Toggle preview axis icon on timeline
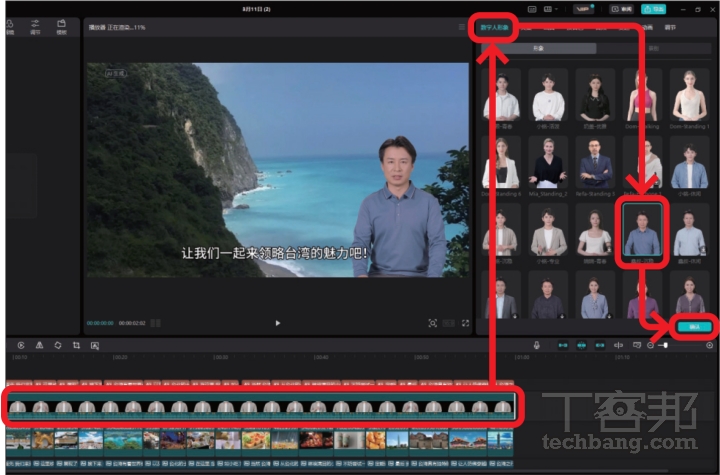This screenshot has width=720, height=475. click(x=618, y=345)
